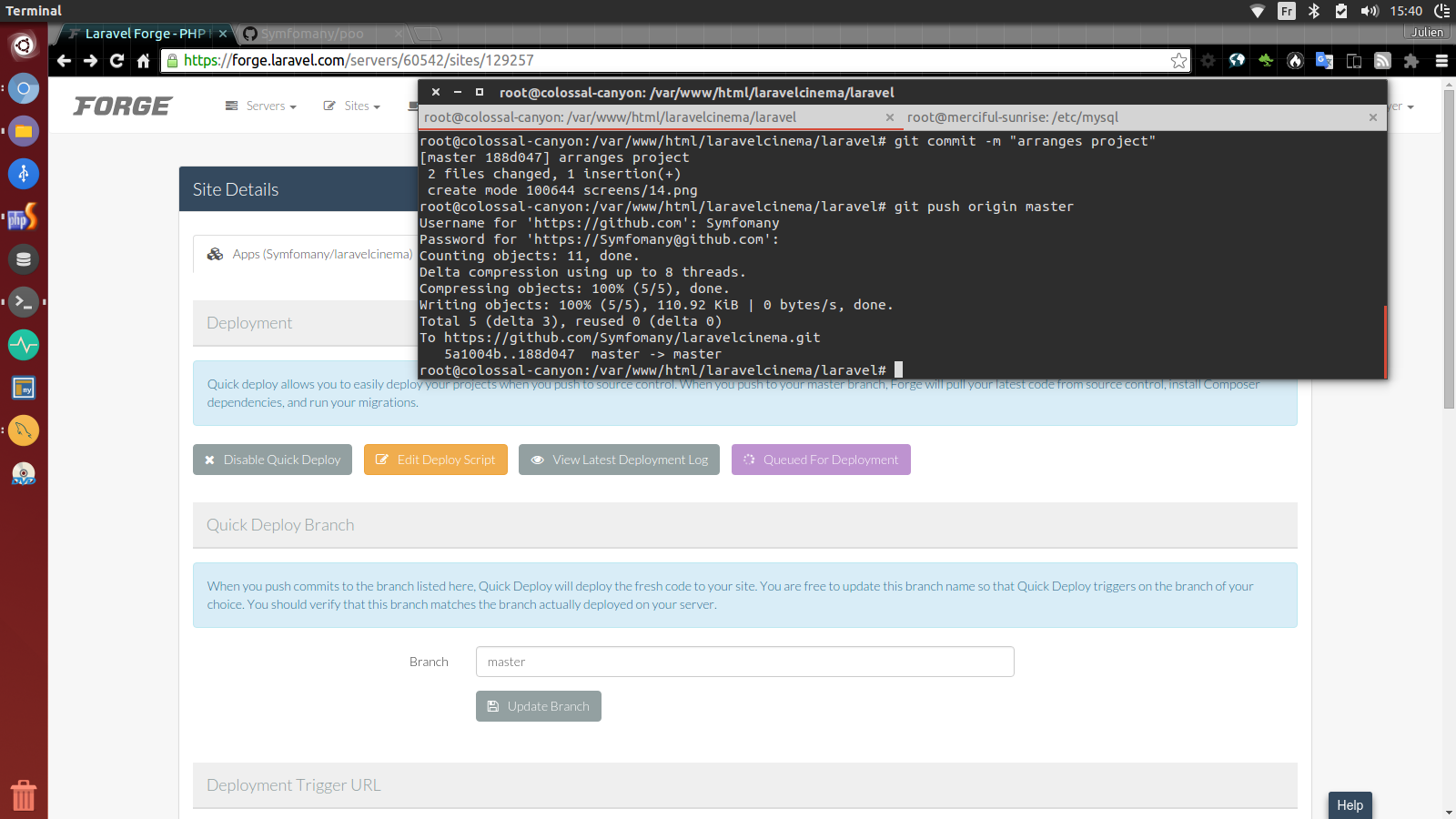Open a new browser tab

tap(427, 35)
